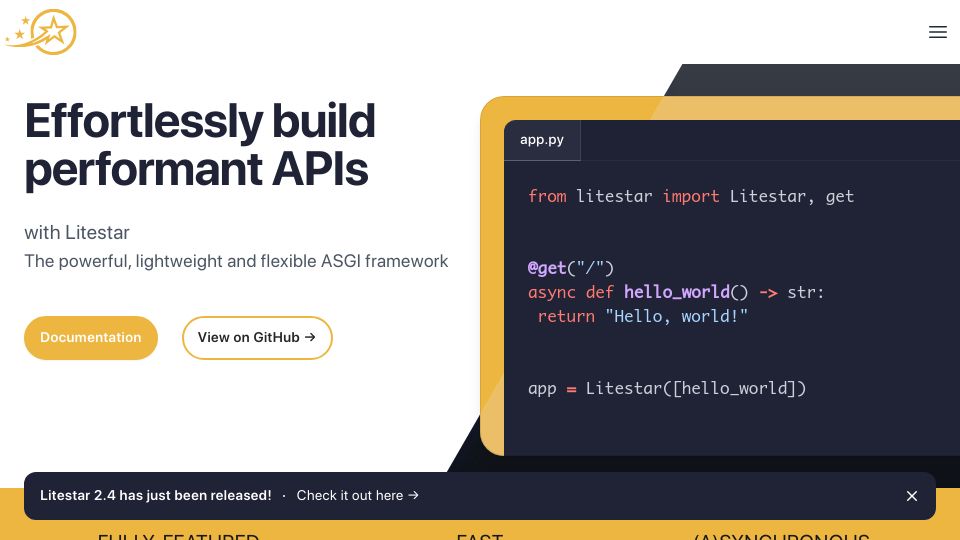Select the app.py code tab

(x=542, y=140)
